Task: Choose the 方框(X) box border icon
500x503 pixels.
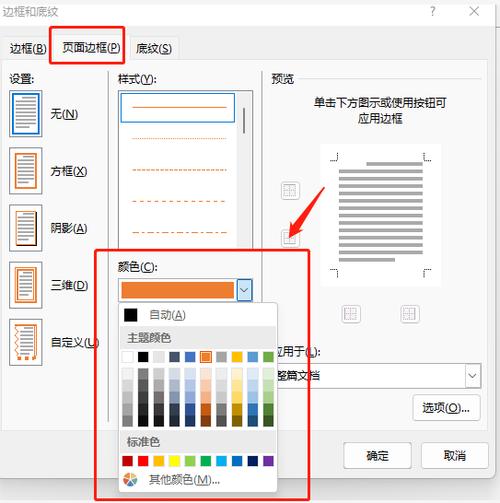Action: [26, 171]
